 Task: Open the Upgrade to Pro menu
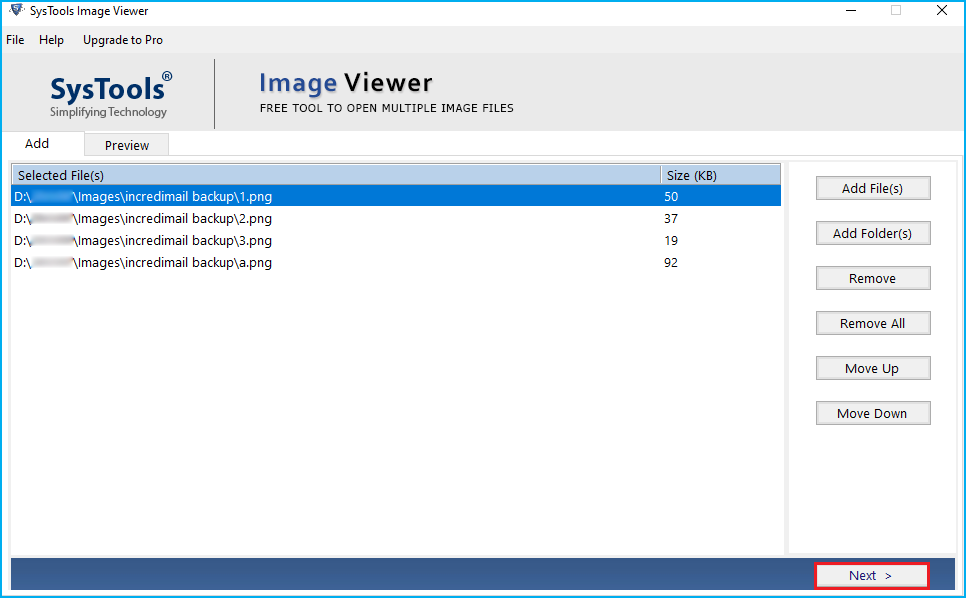123,40
